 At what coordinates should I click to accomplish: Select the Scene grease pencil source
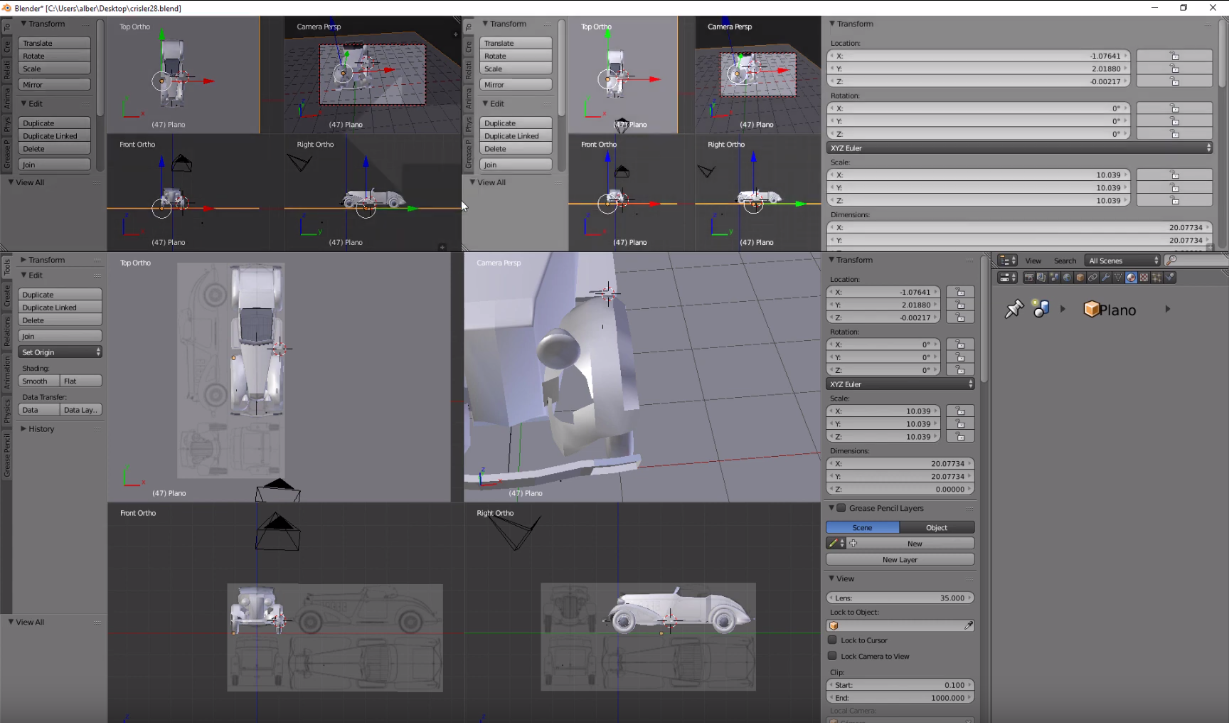click(x=862, y=527)
